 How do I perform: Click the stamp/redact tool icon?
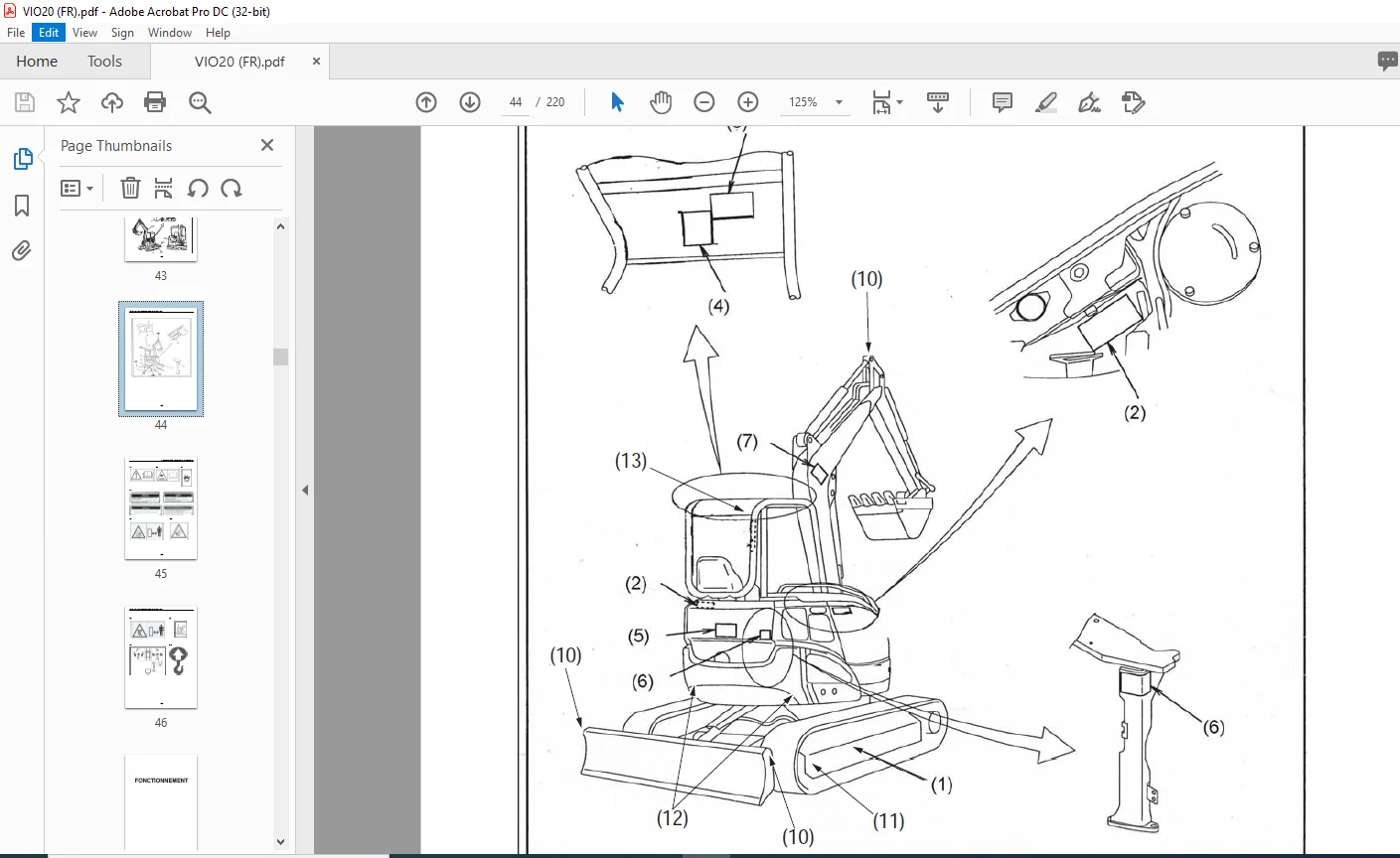(x=1133, y=102)
